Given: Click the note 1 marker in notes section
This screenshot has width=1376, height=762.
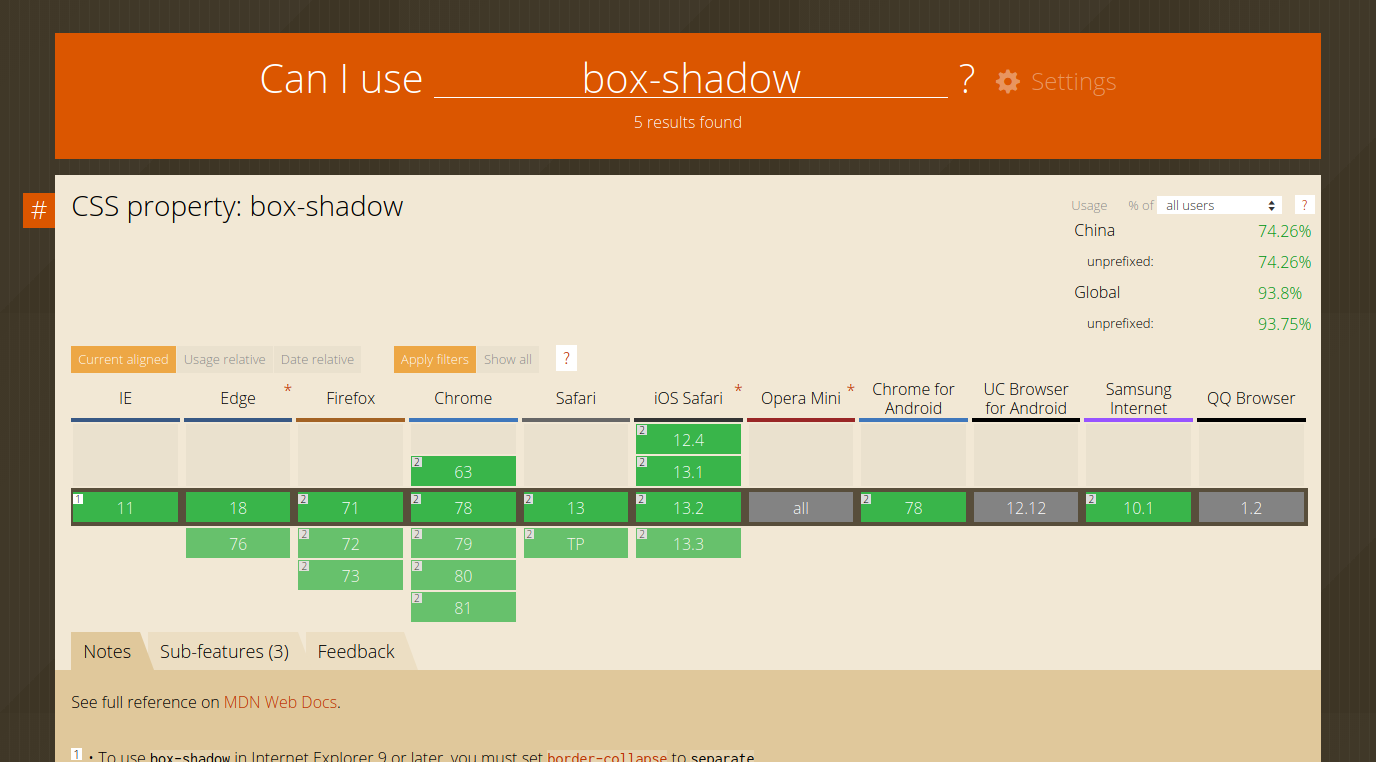Looking at the screenshot, I should pyautogui.click(x=77, y=754).
